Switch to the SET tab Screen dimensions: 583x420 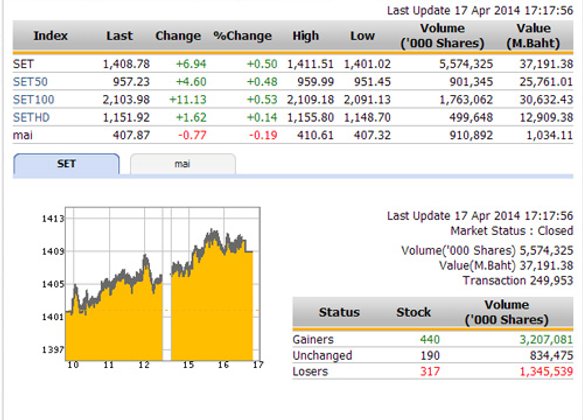point(66,164)
